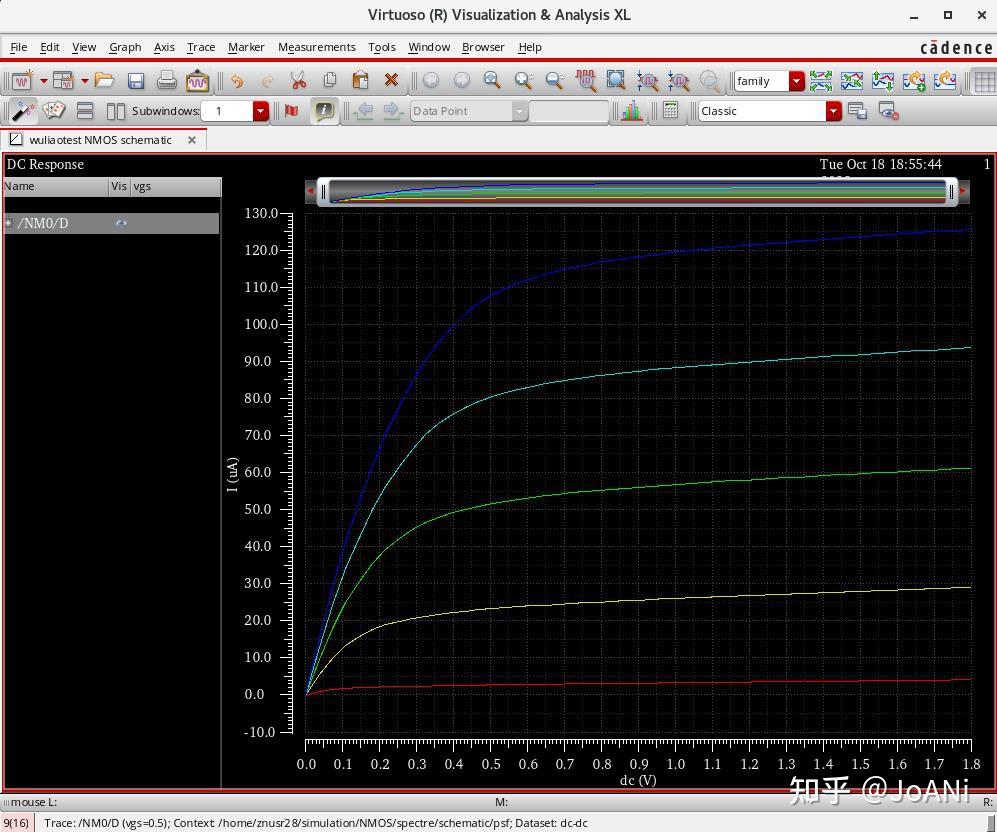Open the calculator tool icon

point(670,111)
